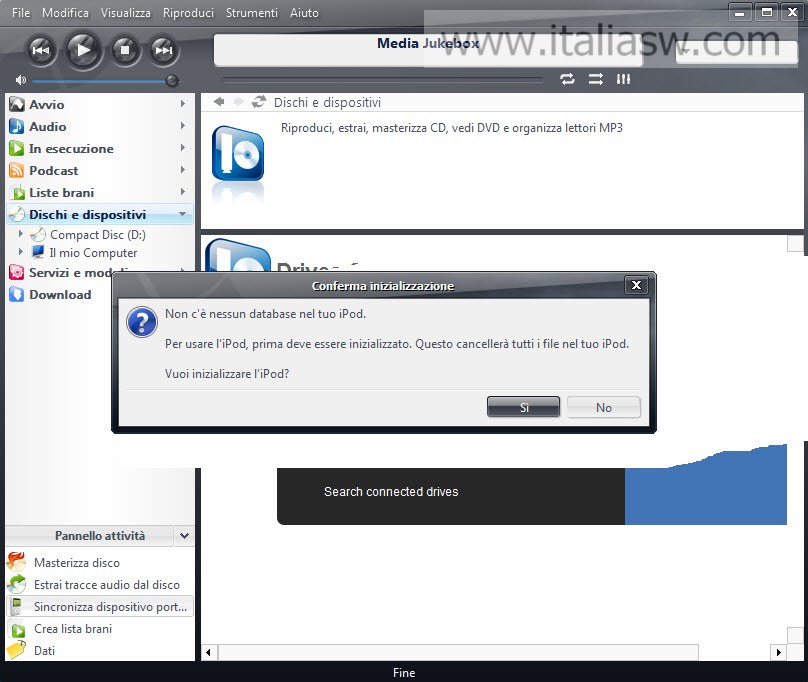Click the playback position seek bar
This screenshot has width=808, height=682.
tap(382, 80)
